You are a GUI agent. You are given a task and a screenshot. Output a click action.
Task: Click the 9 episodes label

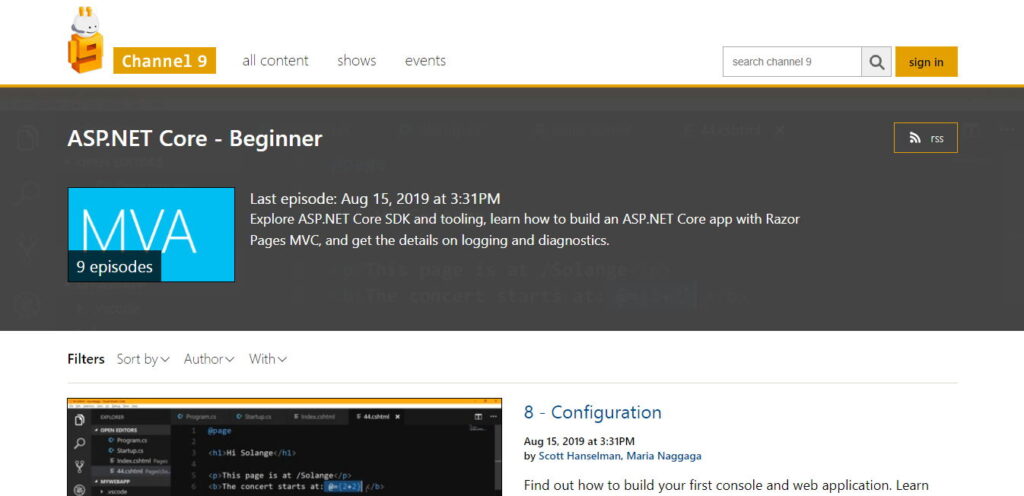[x=114, y=266]
